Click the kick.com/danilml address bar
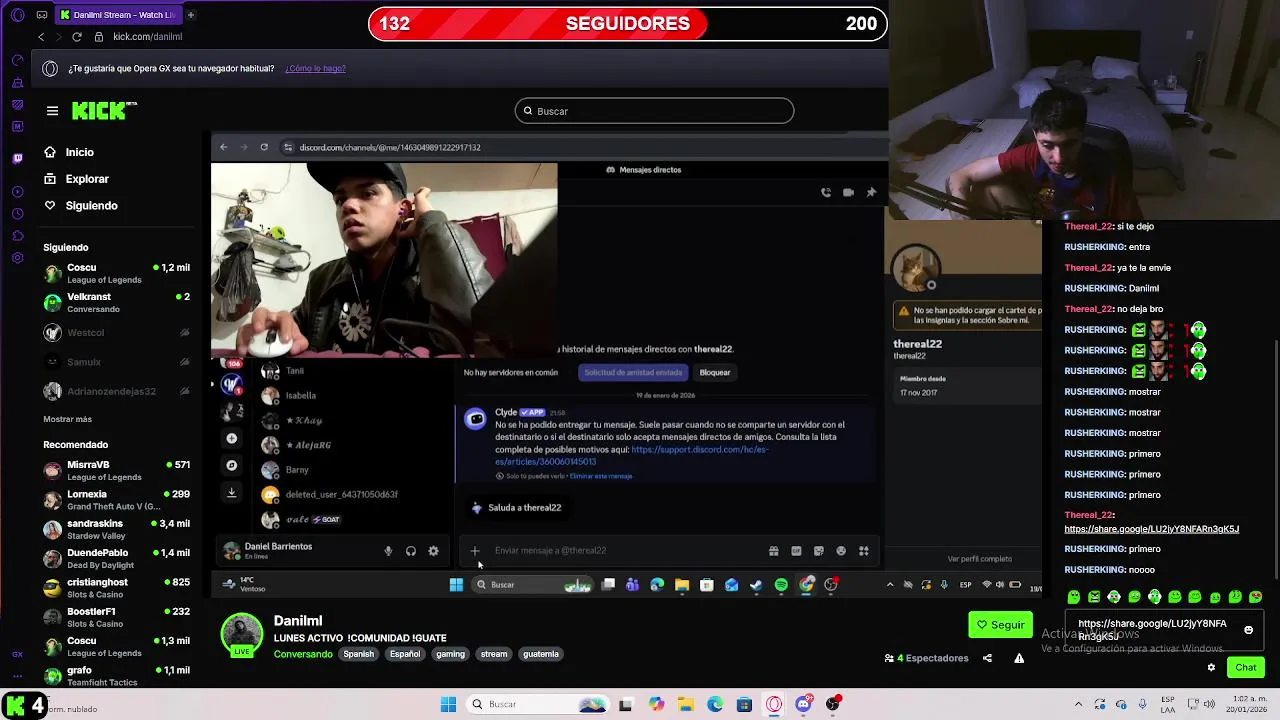The height and width of the screenshot is (720, 1280). tap(148, 37)
